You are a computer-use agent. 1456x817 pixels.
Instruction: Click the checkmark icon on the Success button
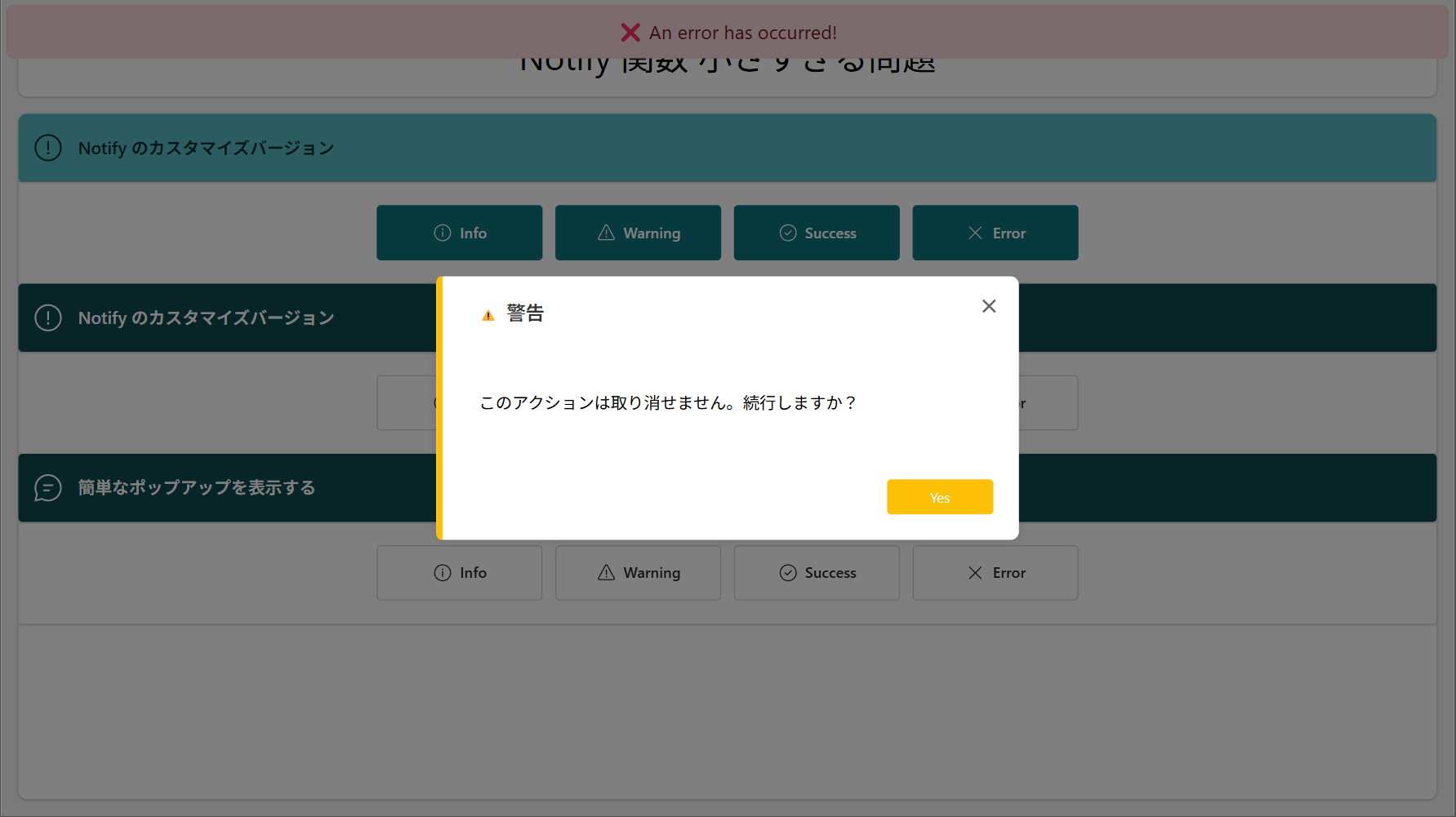(788, 233)
